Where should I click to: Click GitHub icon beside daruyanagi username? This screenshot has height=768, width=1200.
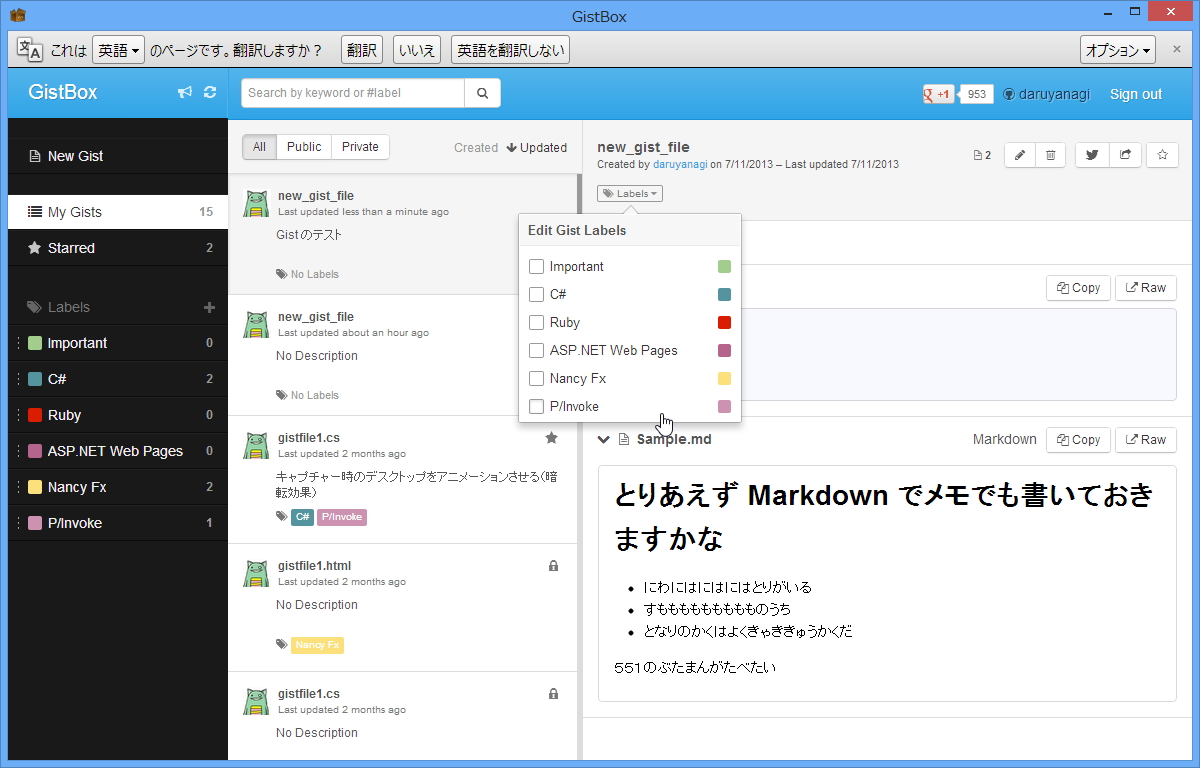point(1009,94)
